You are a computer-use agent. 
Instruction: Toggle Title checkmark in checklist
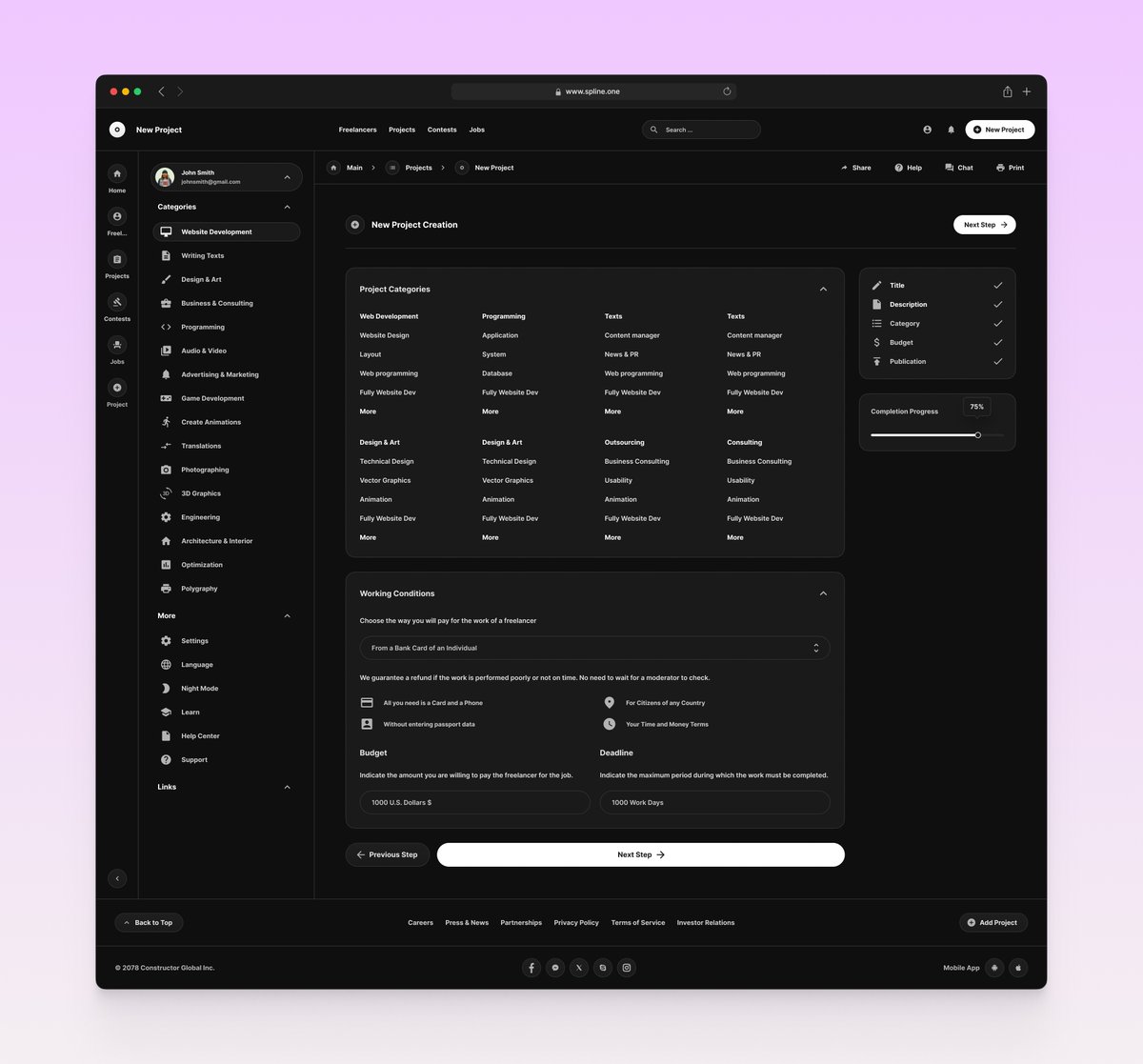(x=997, y=286)
